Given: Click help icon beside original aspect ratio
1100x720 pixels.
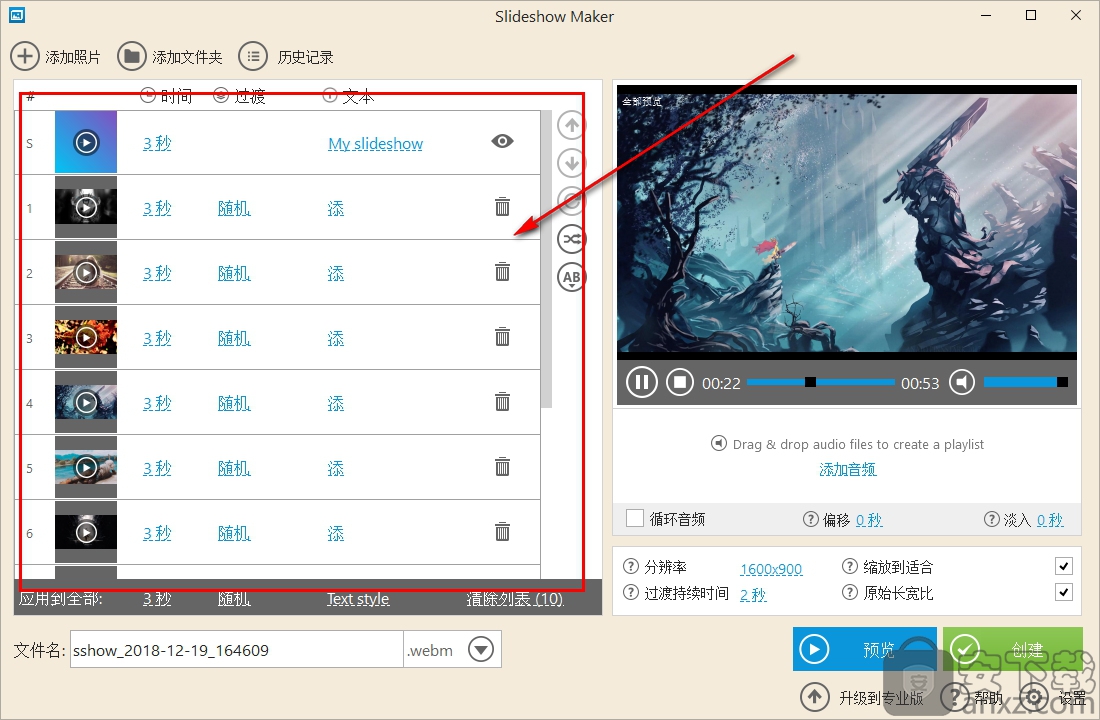Looking at the screenshot, I should coord(850,592).
